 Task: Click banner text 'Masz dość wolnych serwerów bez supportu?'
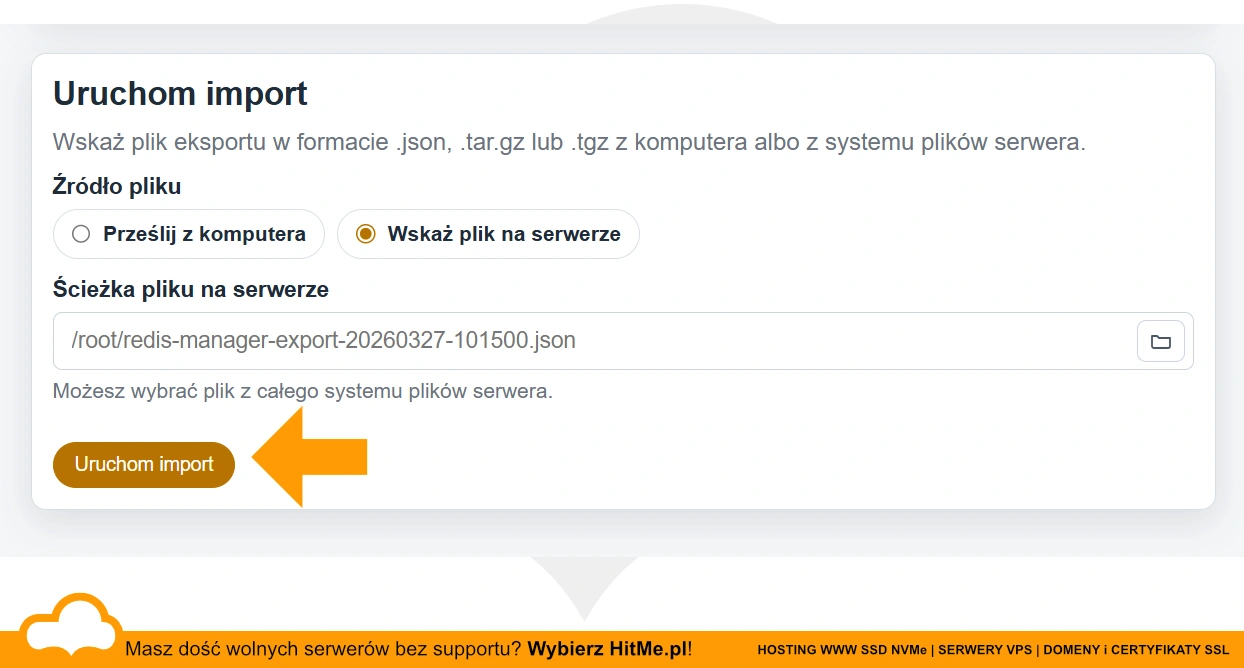point(323,649)
